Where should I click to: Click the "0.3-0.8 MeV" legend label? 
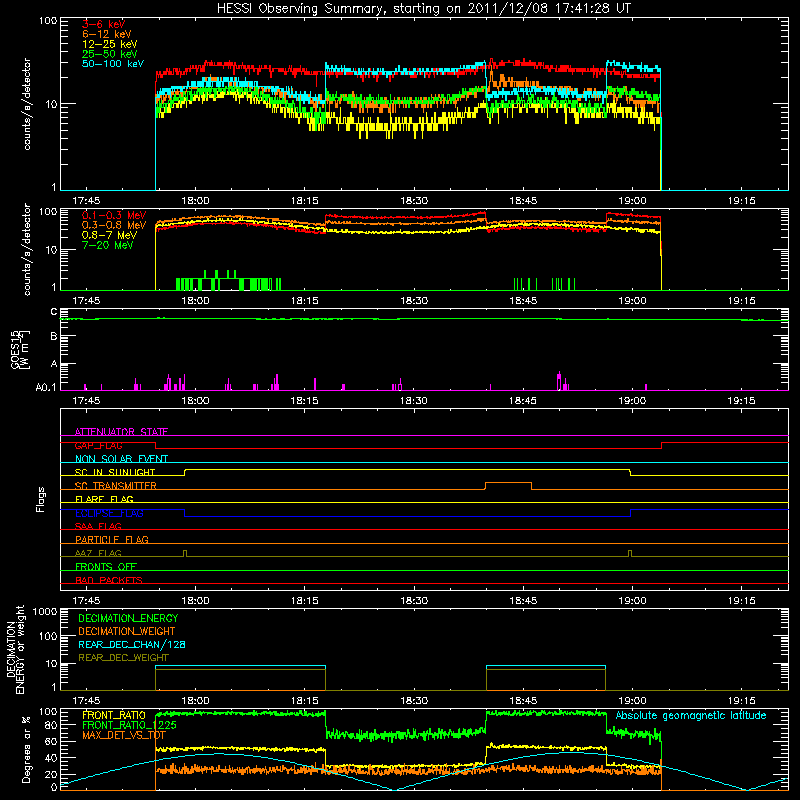click(114, 225)
